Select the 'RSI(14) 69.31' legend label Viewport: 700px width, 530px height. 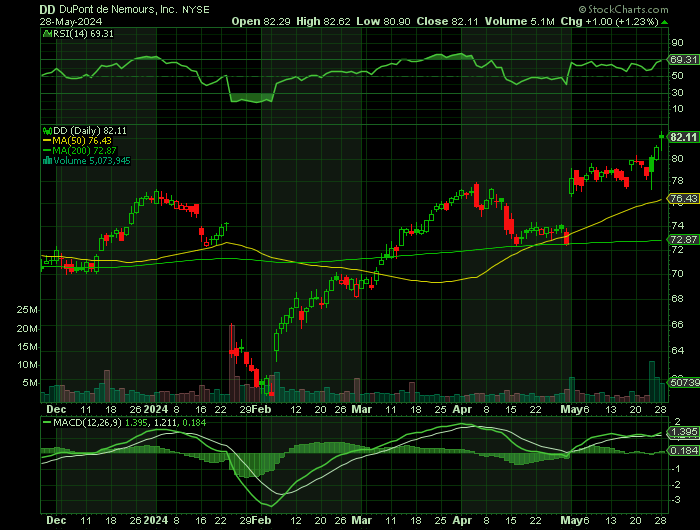point(83,33)
